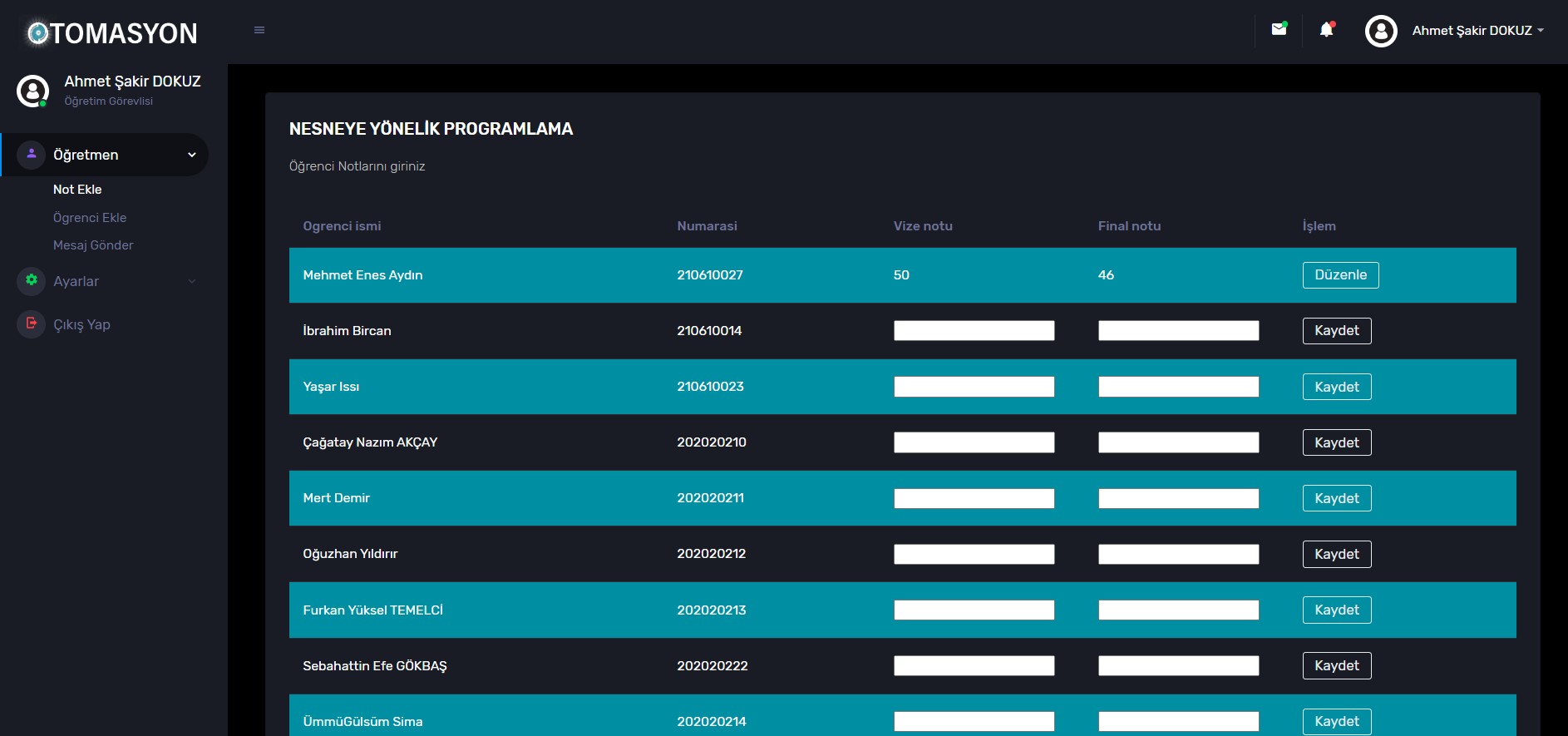Open the notifications bell icon
This screenshot has width=1568, height=736.
point(1327,30)
